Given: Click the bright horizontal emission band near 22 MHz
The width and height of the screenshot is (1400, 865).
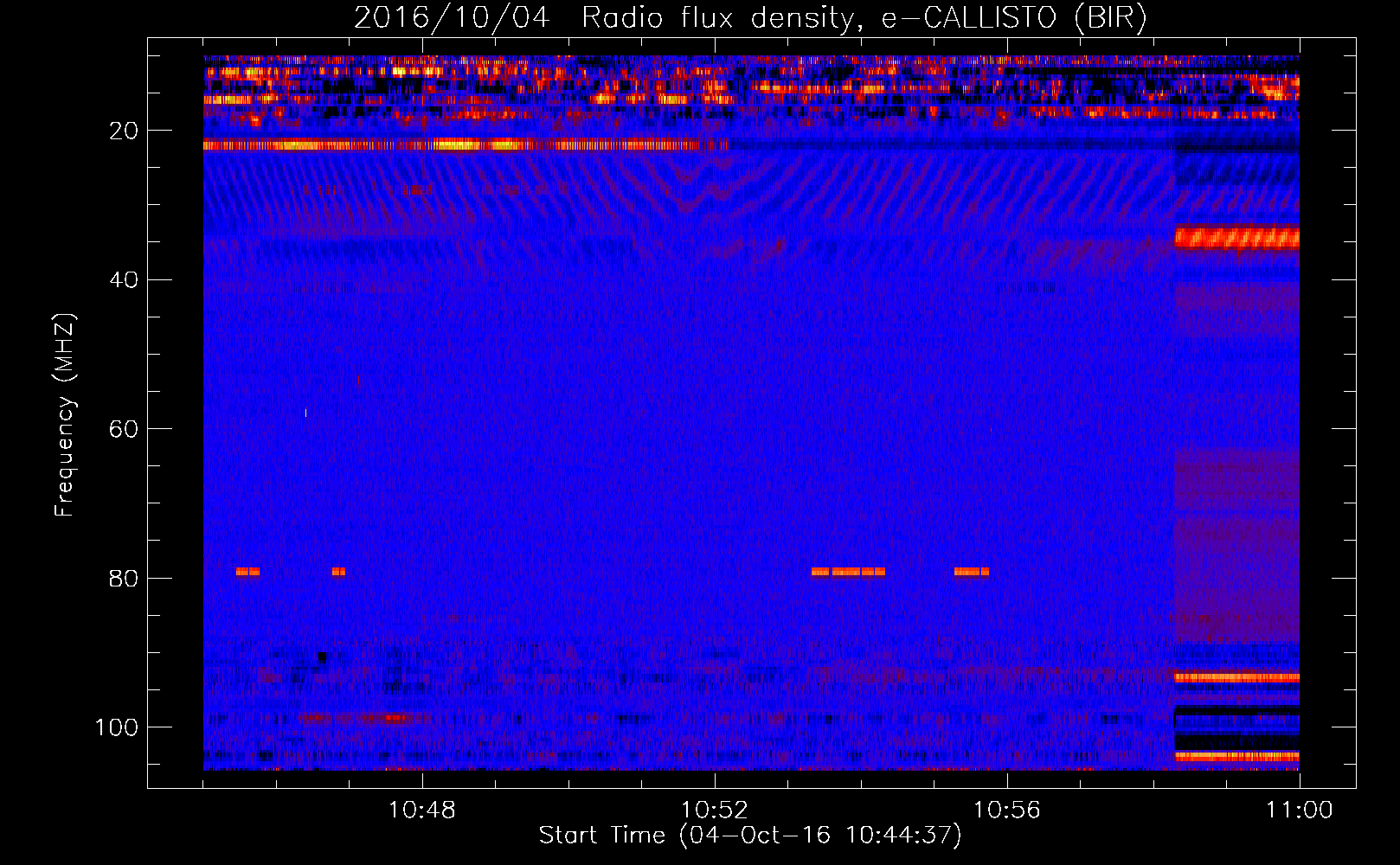Looking at the screenshot, I should tap(466, 145).
